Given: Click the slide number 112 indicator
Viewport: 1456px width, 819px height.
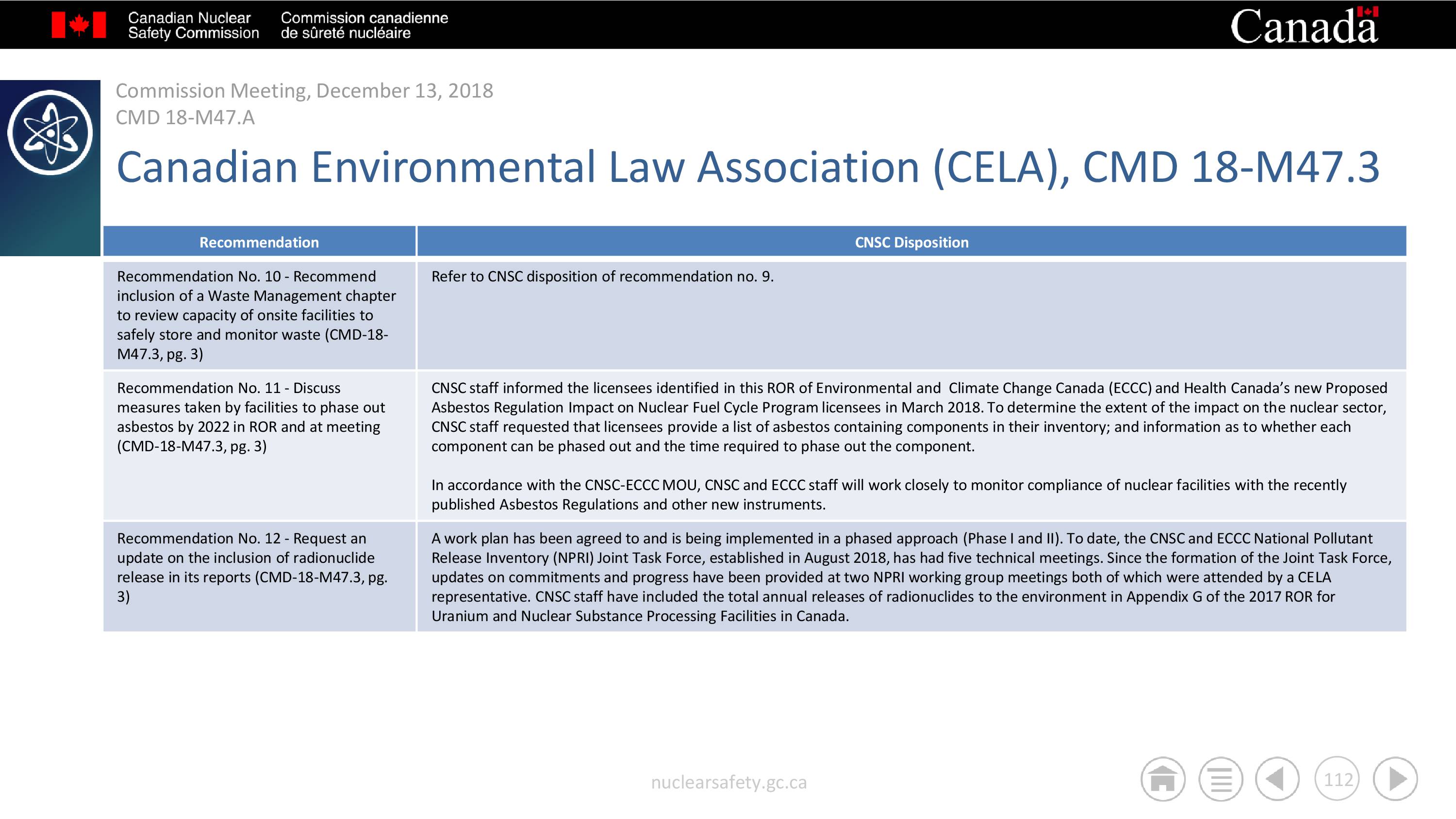Looking at the screenshot, I should (x=1337, y=779).
